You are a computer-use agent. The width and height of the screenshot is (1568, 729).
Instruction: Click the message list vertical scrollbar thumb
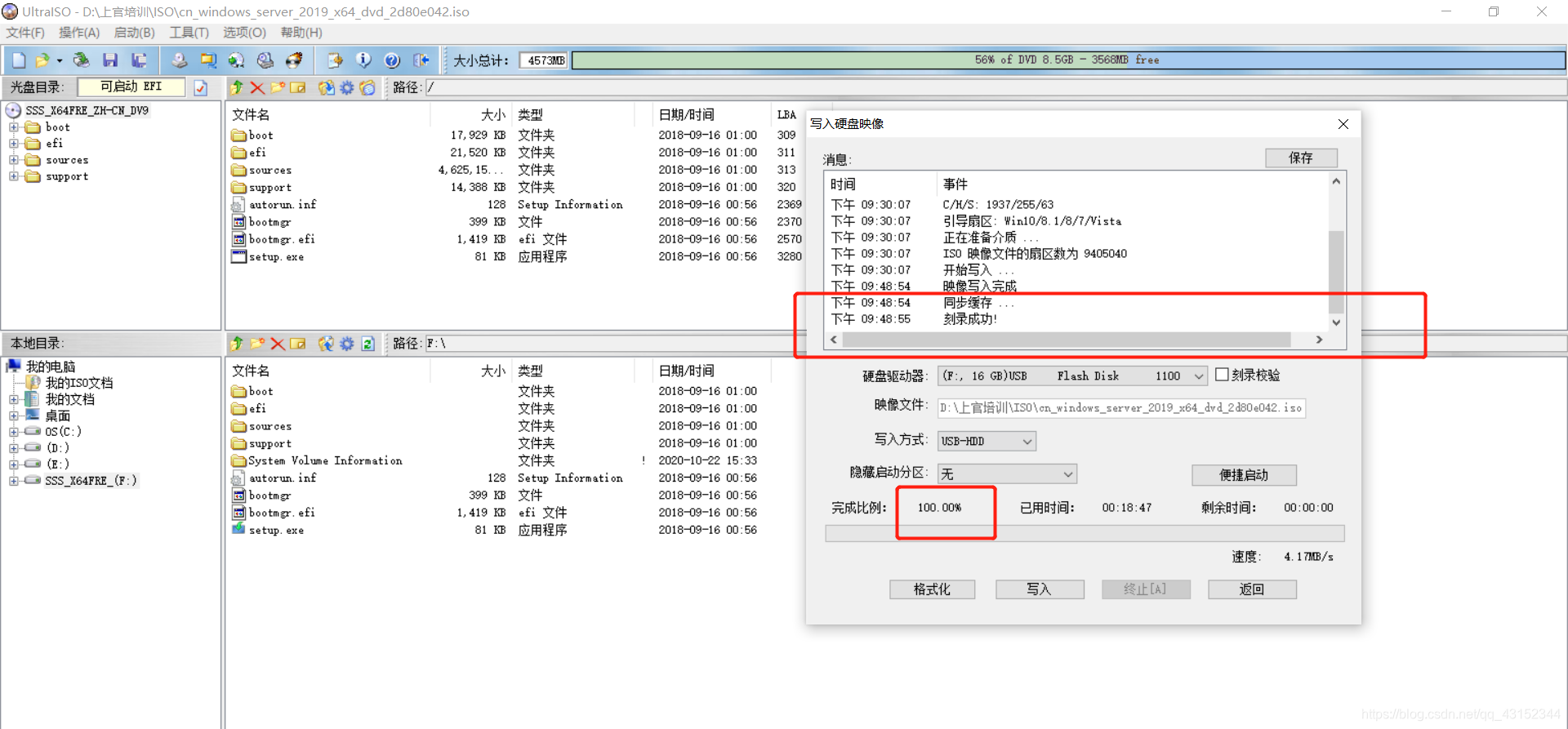tap(1336, 272)
